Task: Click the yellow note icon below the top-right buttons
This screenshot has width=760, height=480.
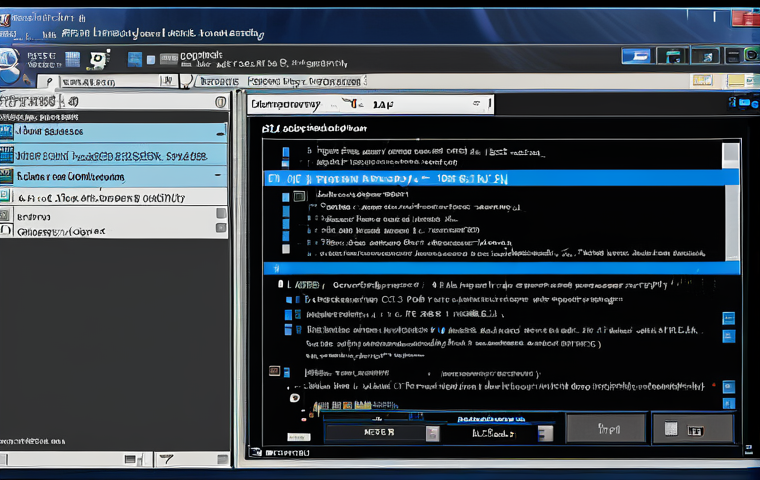Action: 736,80
